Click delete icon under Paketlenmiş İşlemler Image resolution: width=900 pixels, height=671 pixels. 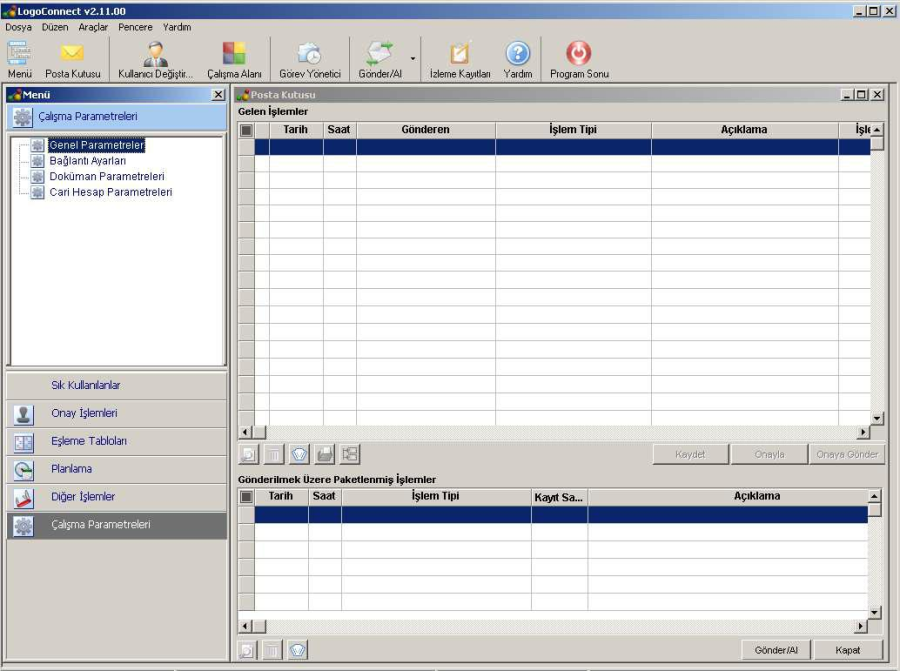click(273, 650)
